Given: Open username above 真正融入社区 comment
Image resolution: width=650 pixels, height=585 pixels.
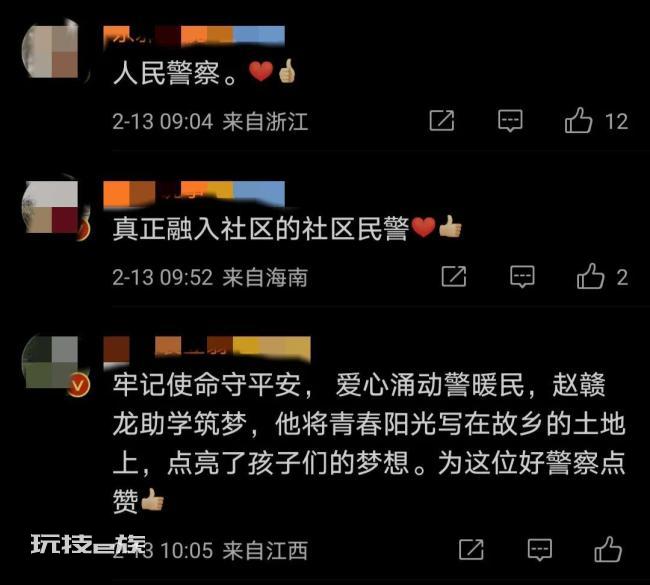Looking at the screenshot, I should coord(194,193).
